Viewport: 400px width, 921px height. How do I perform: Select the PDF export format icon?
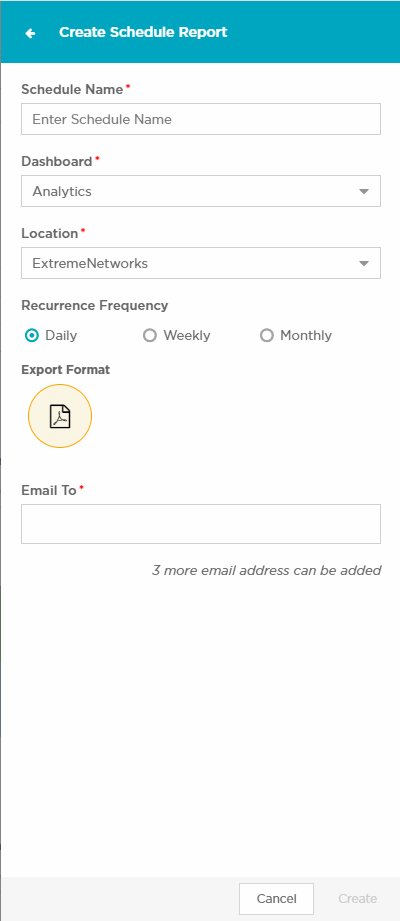point(60,416)
